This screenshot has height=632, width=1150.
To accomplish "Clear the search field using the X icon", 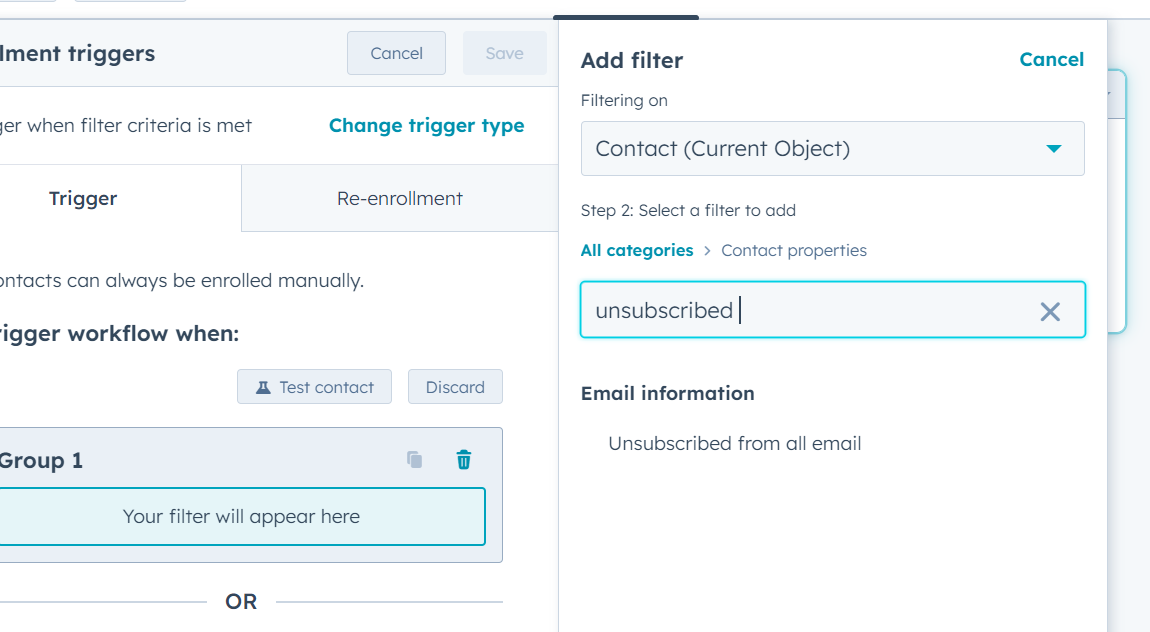I will click(1050, 311).
